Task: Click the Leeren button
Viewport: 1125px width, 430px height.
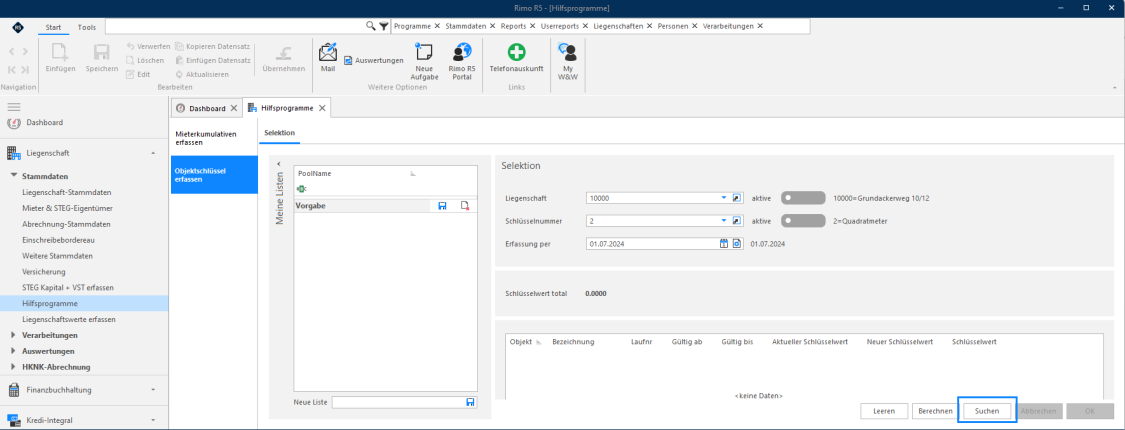Action: [883, 411]
